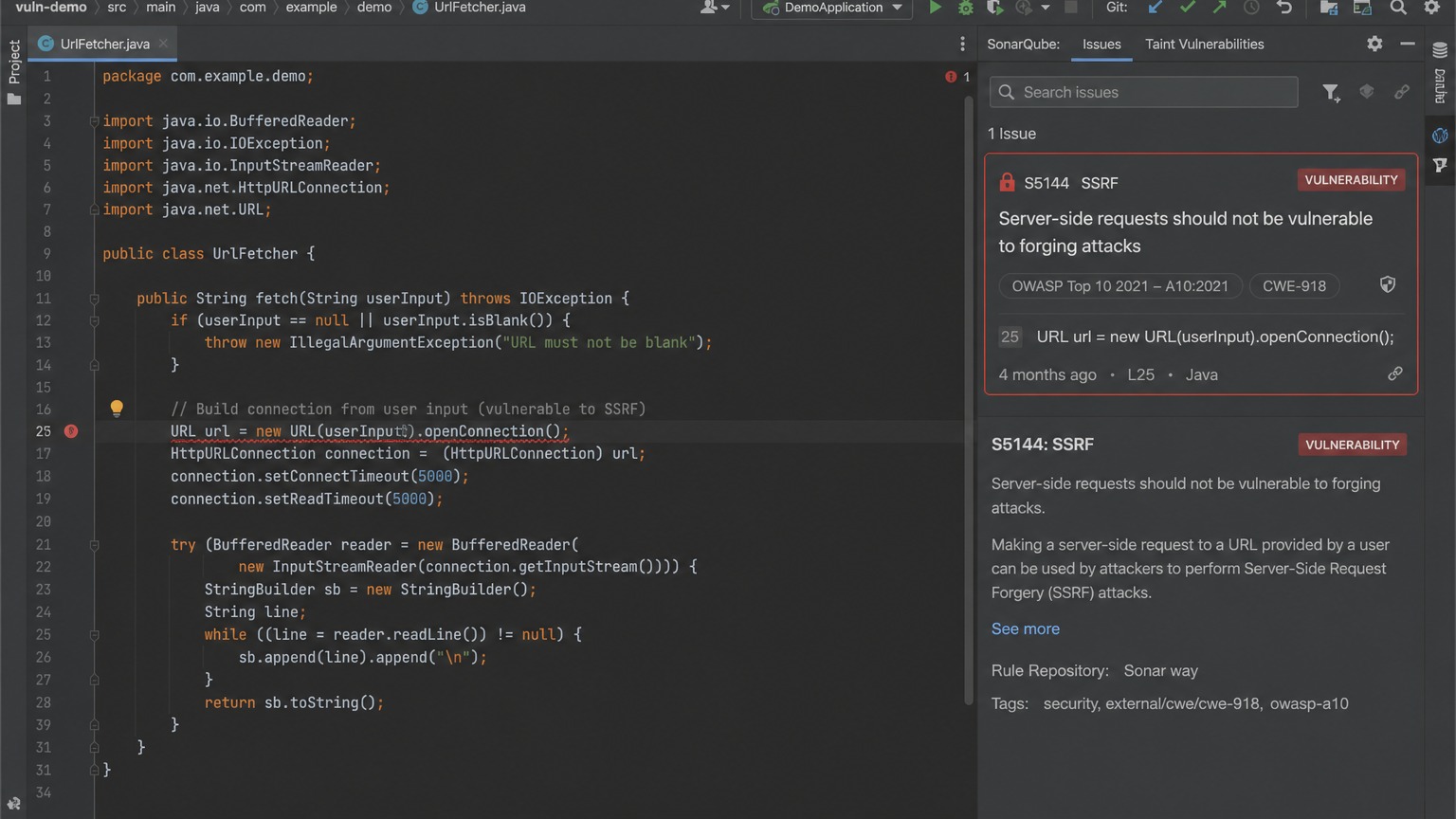Click VULNERABILITY badge beside S5144: SSRF heading
The height and width of the screenshot is (819, 1456).
click(1352, 445)
